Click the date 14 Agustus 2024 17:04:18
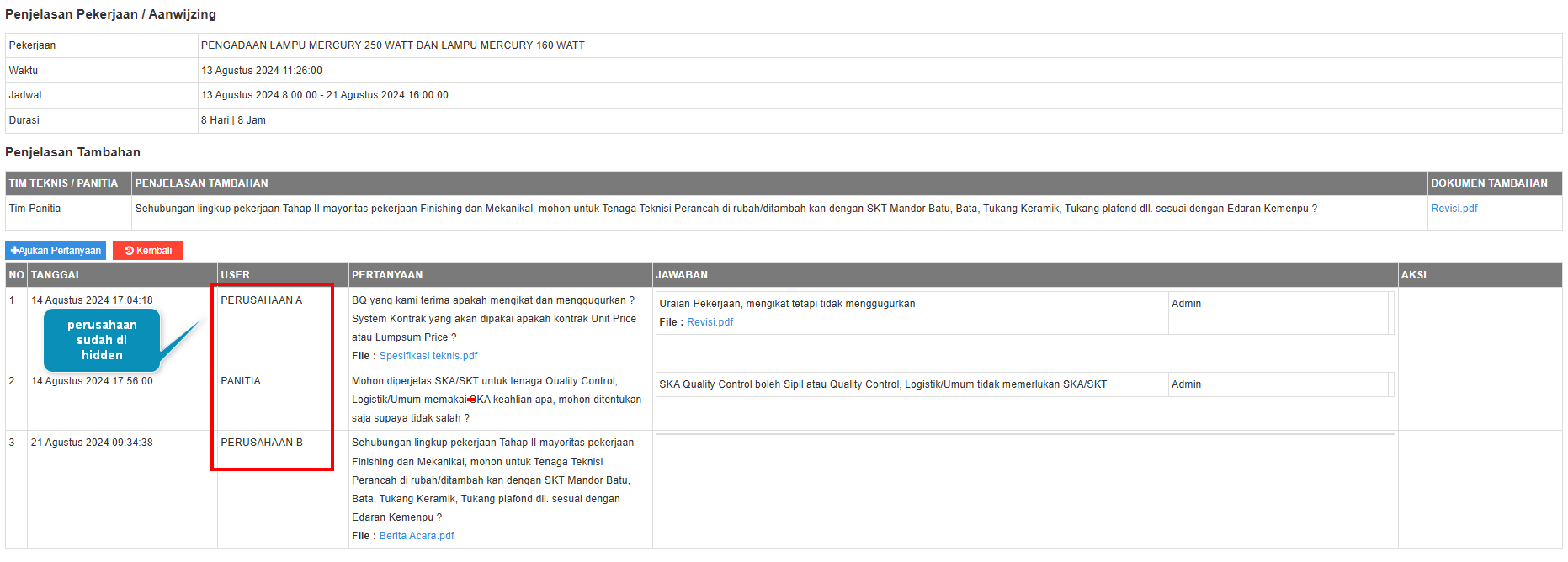Image resolution: width=1568 pixels, height=562 pixels. click(x=92, y=300)
